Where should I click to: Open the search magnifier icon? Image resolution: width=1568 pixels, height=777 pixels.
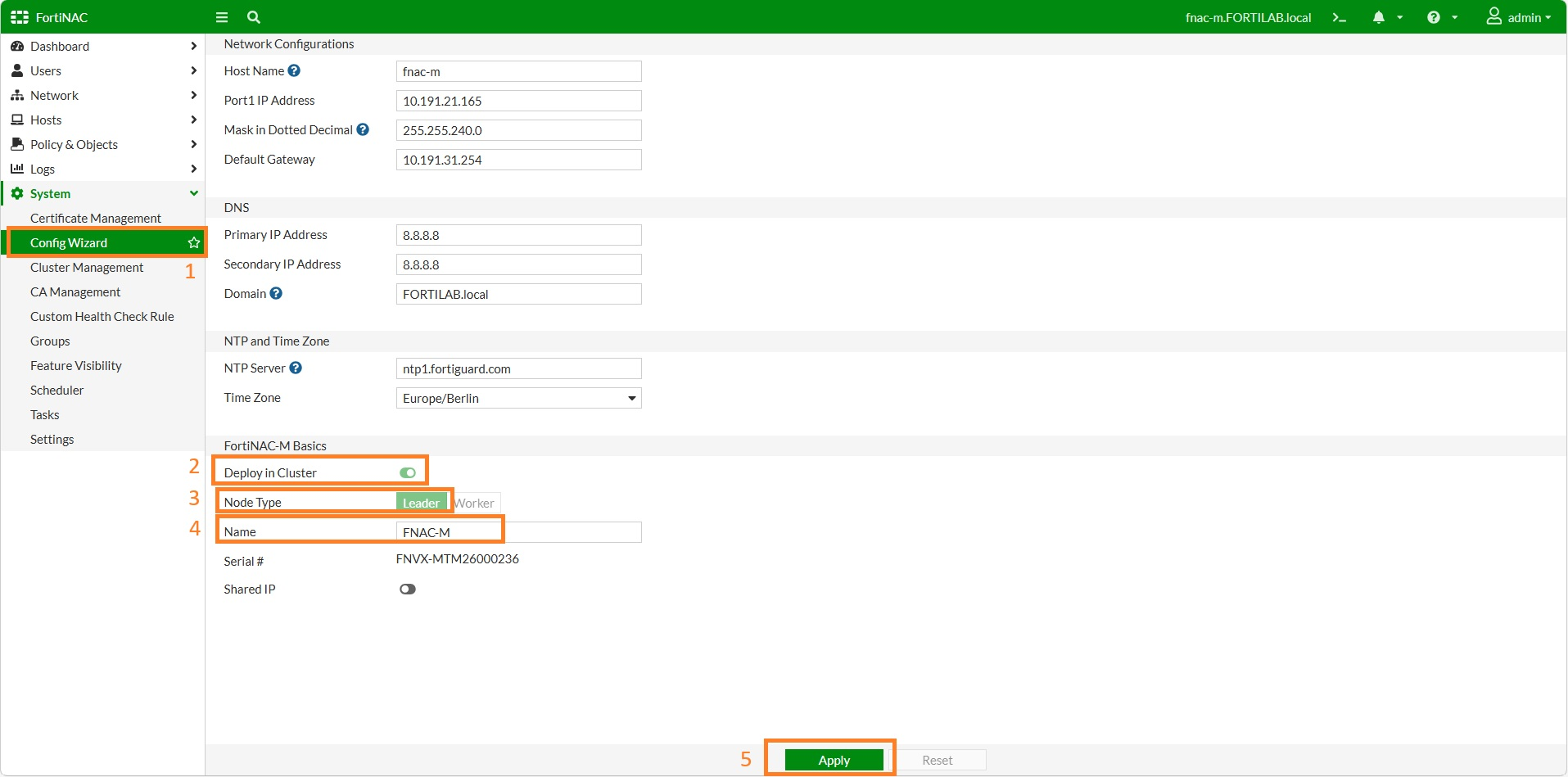[x=254, y=17]
